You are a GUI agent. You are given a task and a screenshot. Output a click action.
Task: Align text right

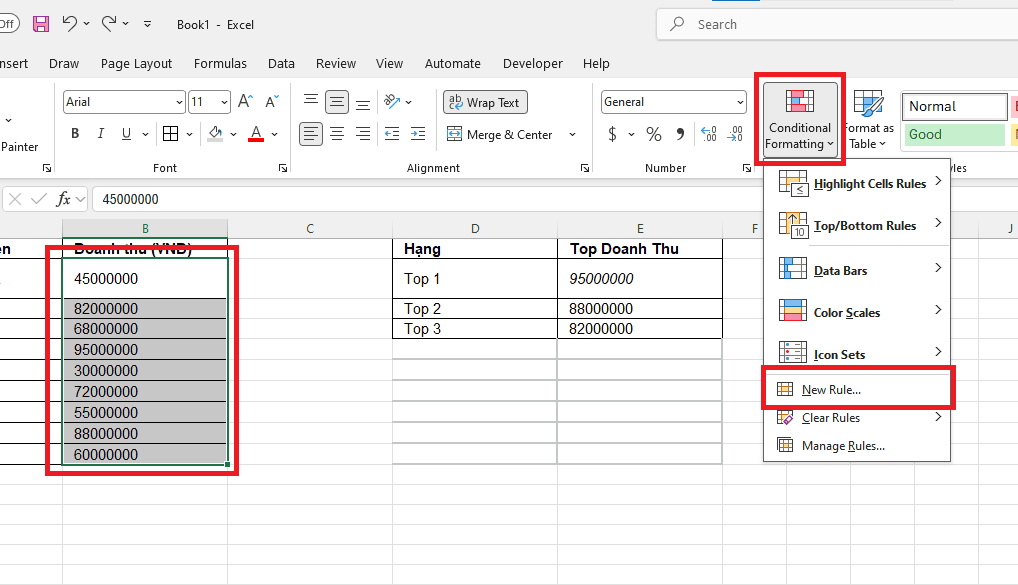pos(363,134)
